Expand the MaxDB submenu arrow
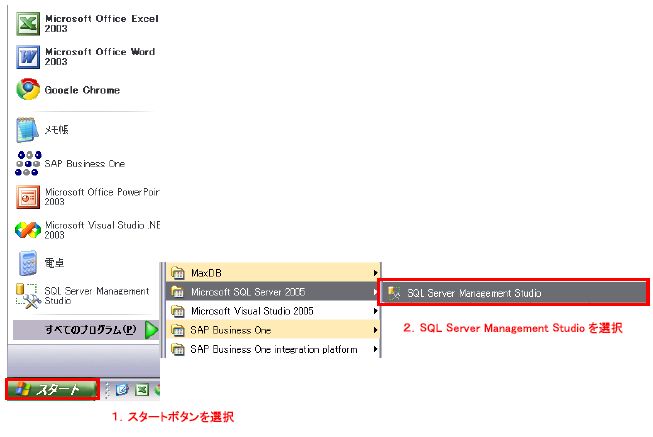 coord(375,273)
